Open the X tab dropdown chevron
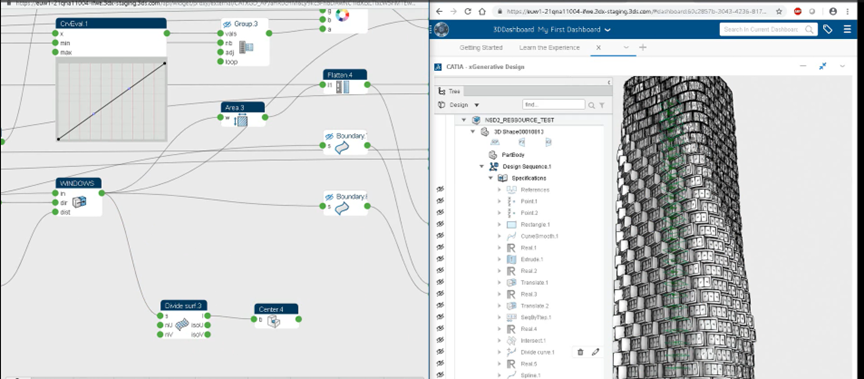This screenshot has width=864, height=379. point(626,47)
